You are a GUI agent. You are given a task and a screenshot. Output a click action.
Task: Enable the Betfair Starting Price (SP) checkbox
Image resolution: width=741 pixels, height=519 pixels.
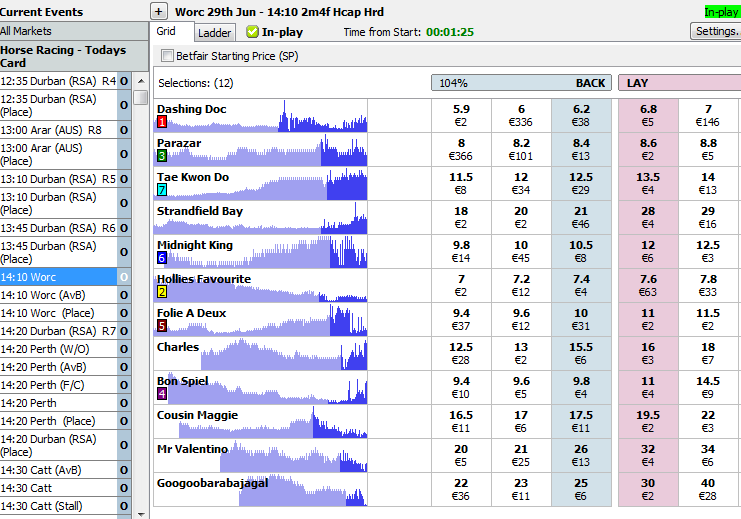click(167, 56)
